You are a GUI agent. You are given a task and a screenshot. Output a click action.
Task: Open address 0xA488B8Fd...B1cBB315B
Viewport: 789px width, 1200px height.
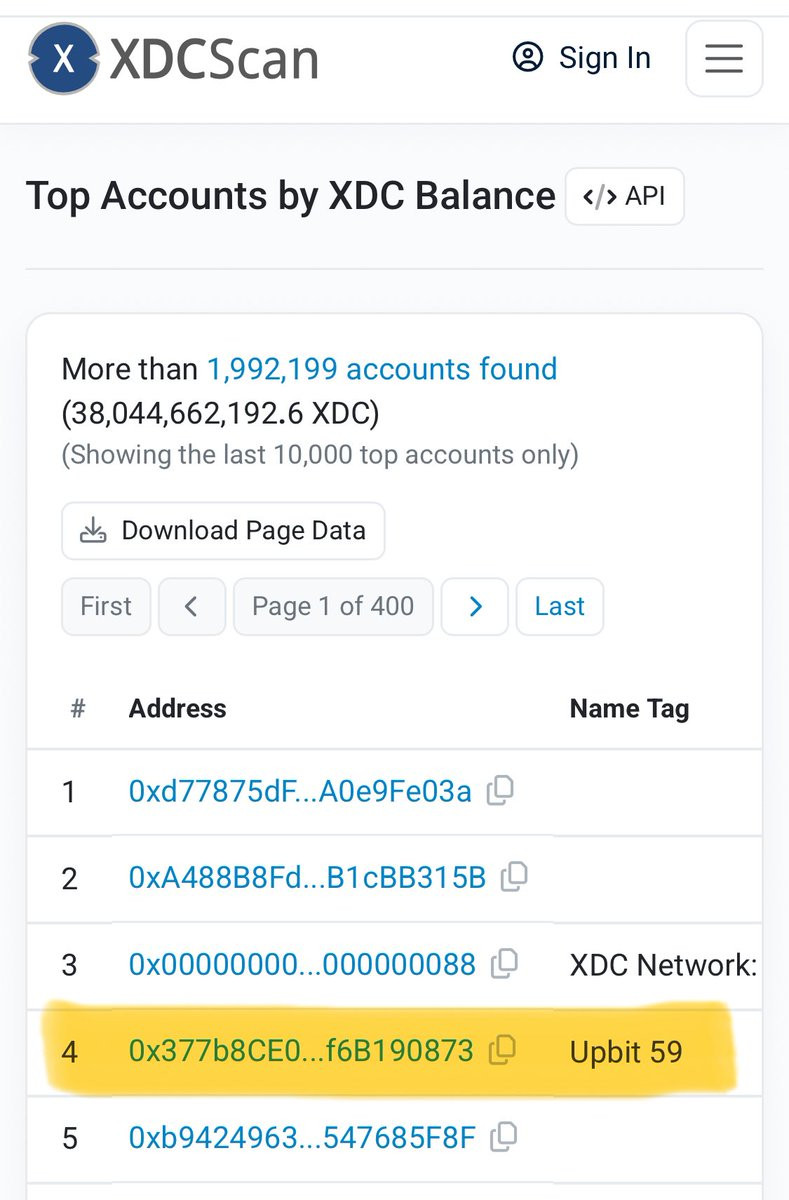(307, 878)
